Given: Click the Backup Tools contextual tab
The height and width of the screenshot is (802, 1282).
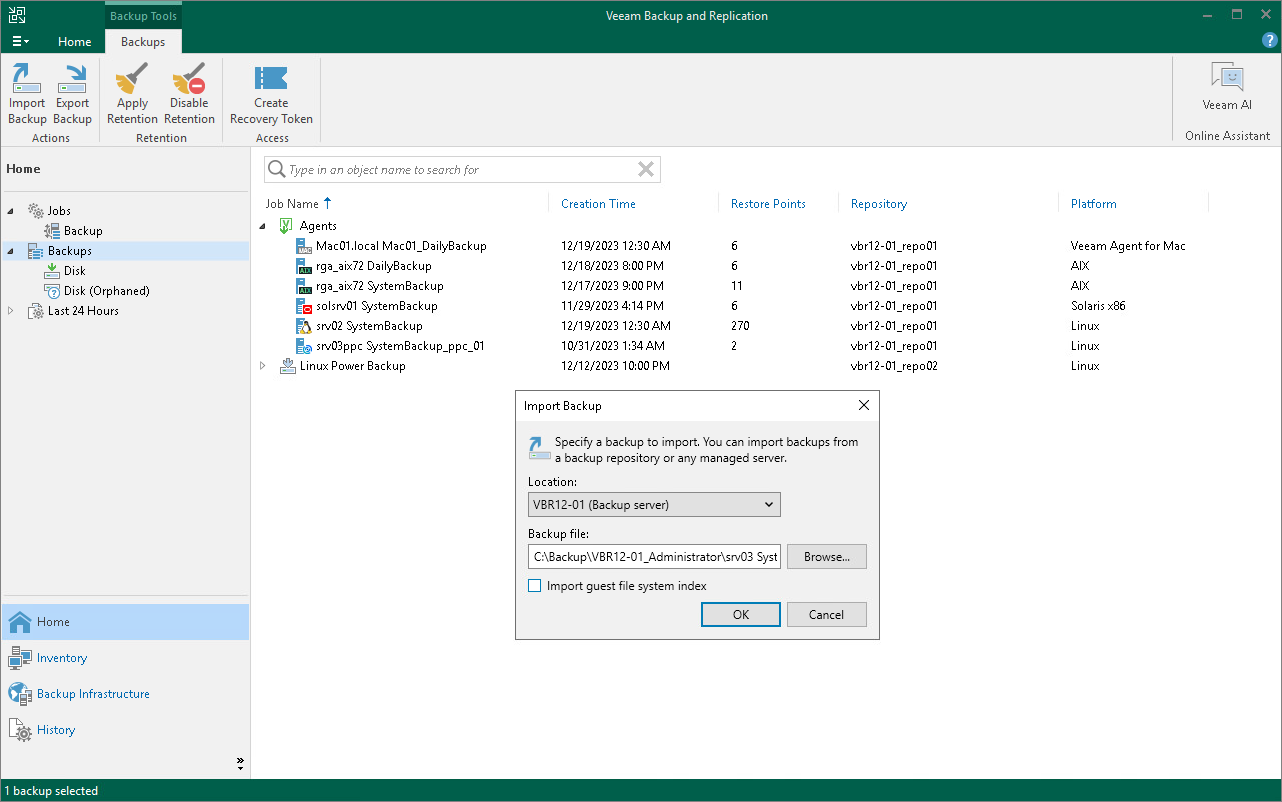Looking at the screenshot, I should 143,16.
